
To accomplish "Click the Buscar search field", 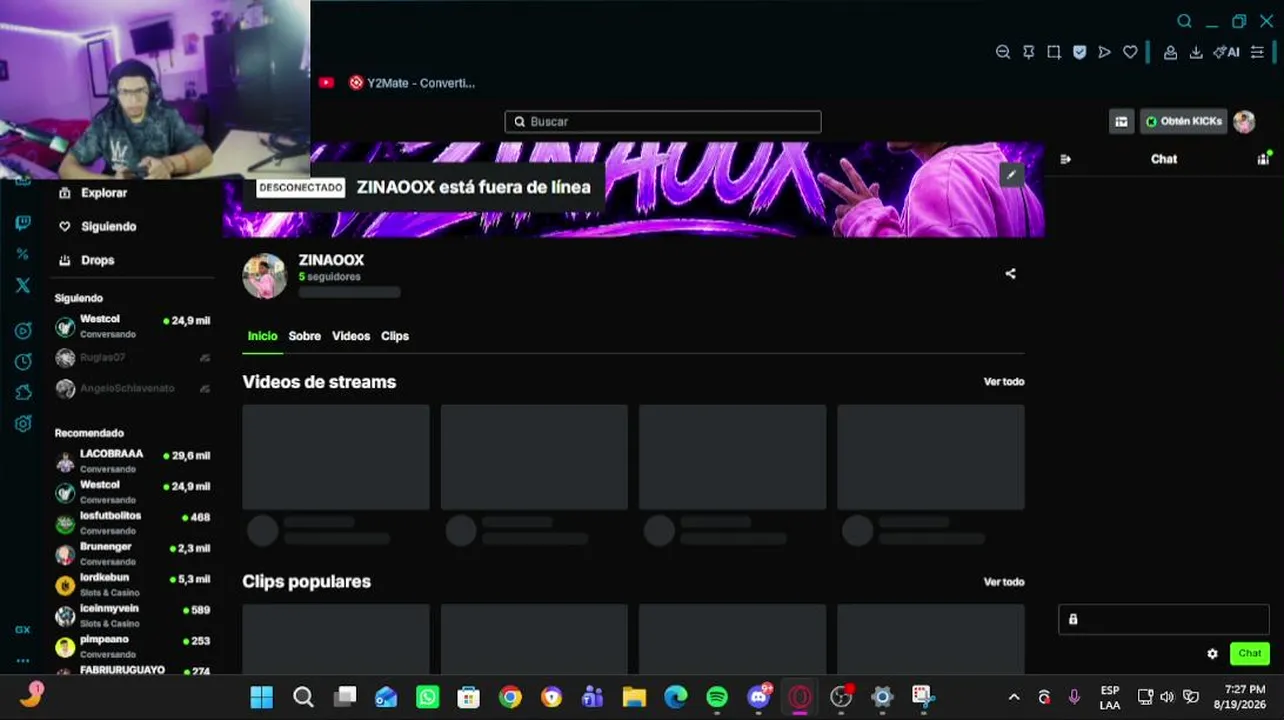I will pos(663,121).
